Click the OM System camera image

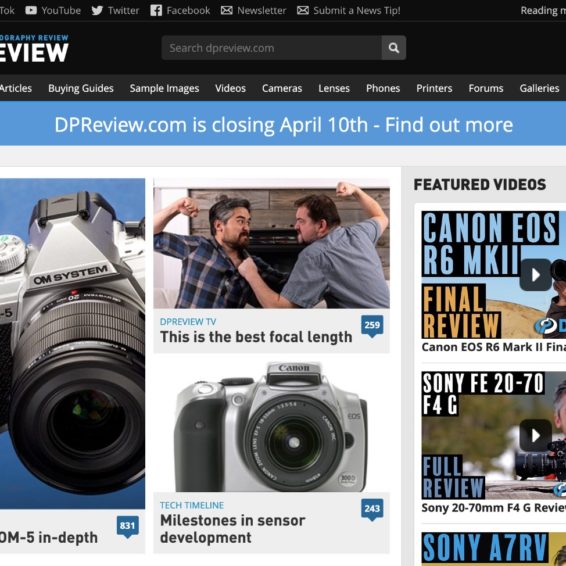point(72,343)
